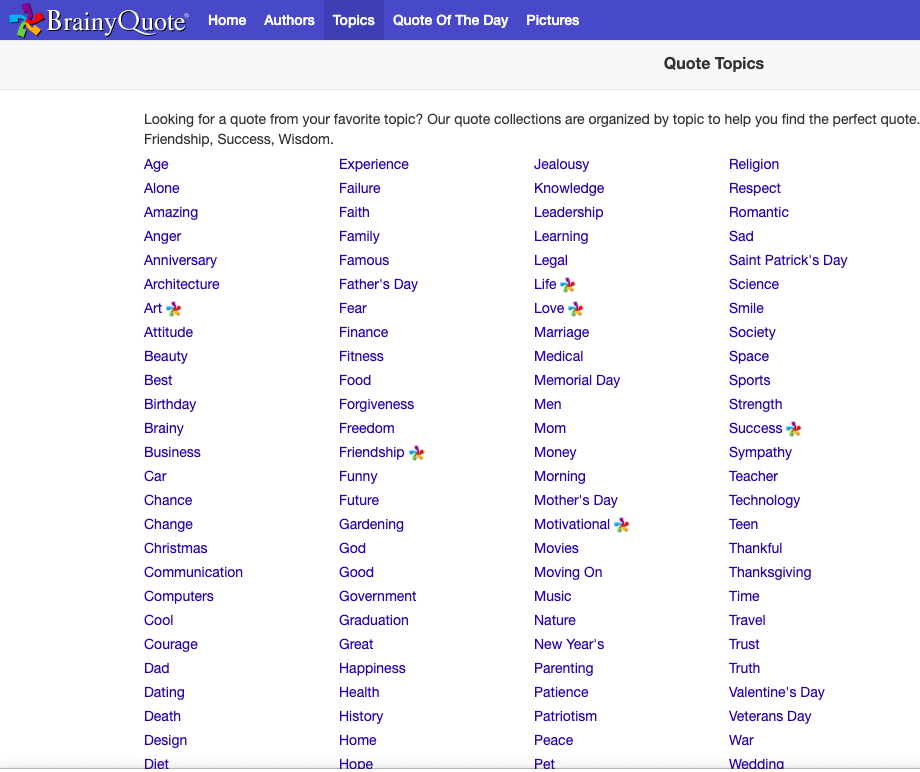Image resolution: width=920 pixels, height=772 pixels.
Task: Open the Motivational topic link
Action: (572, 524)
